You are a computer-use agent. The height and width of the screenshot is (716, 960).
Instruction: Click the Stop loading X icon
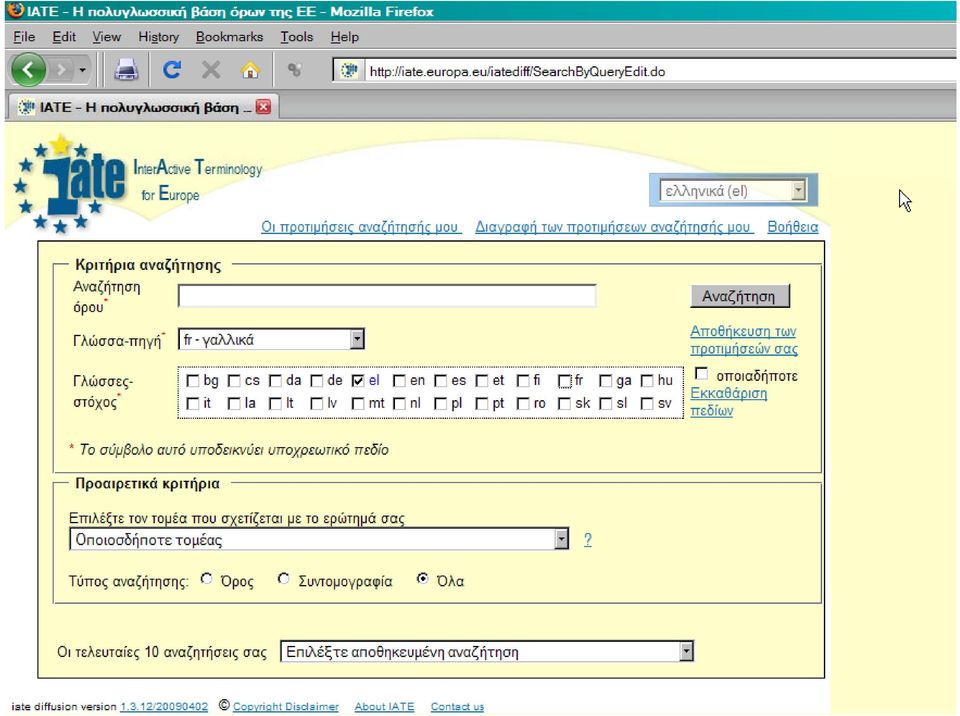click(211, 70)
